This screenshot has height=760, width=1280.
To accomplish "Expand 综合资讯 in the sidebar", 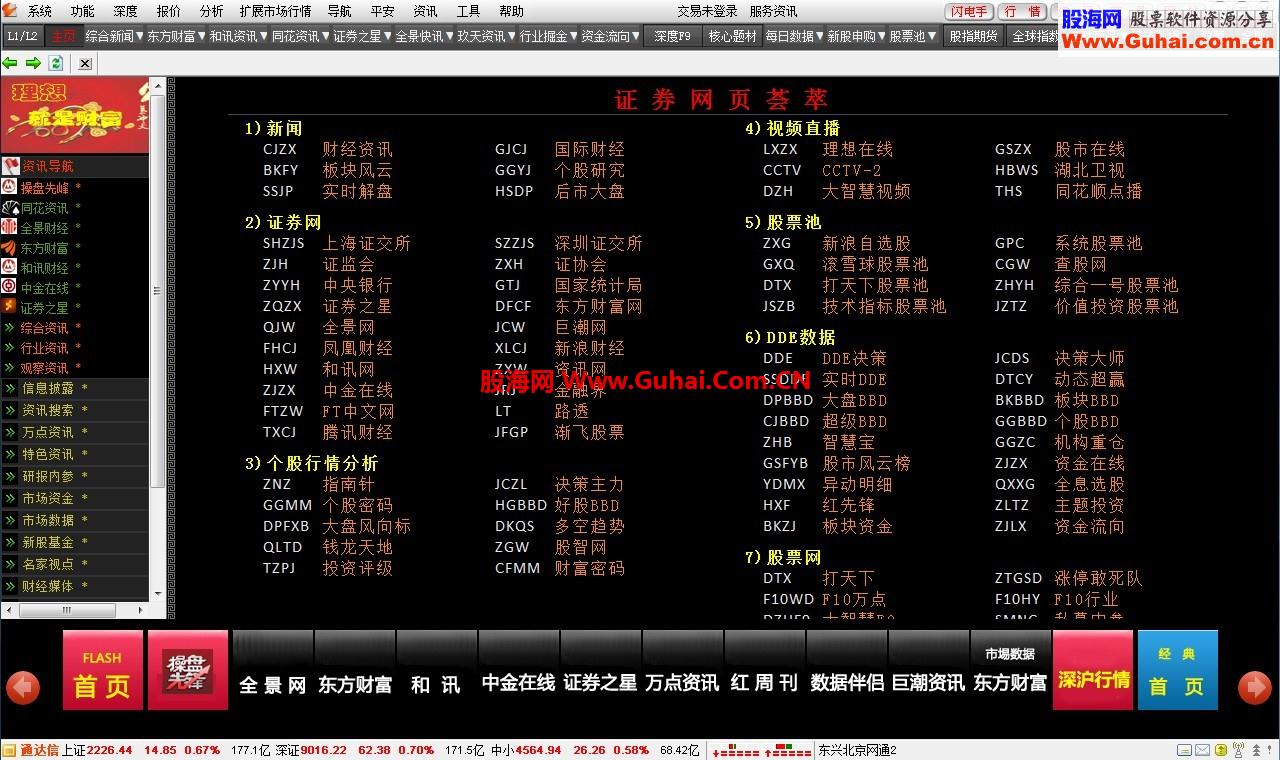I will tap(45, 328).
